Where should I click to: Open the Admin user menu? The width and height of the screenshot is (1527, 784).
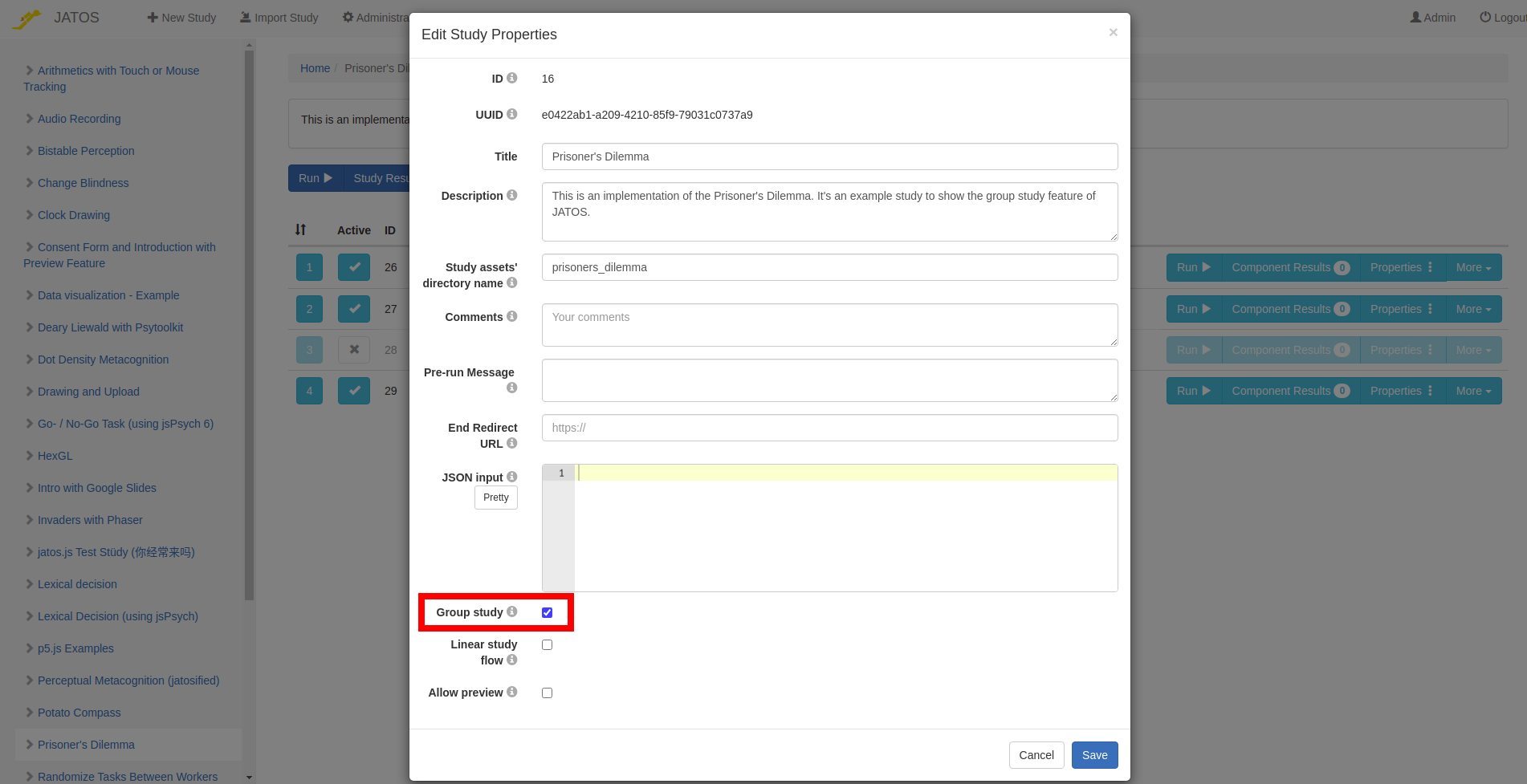click(x=1433, y=18)
